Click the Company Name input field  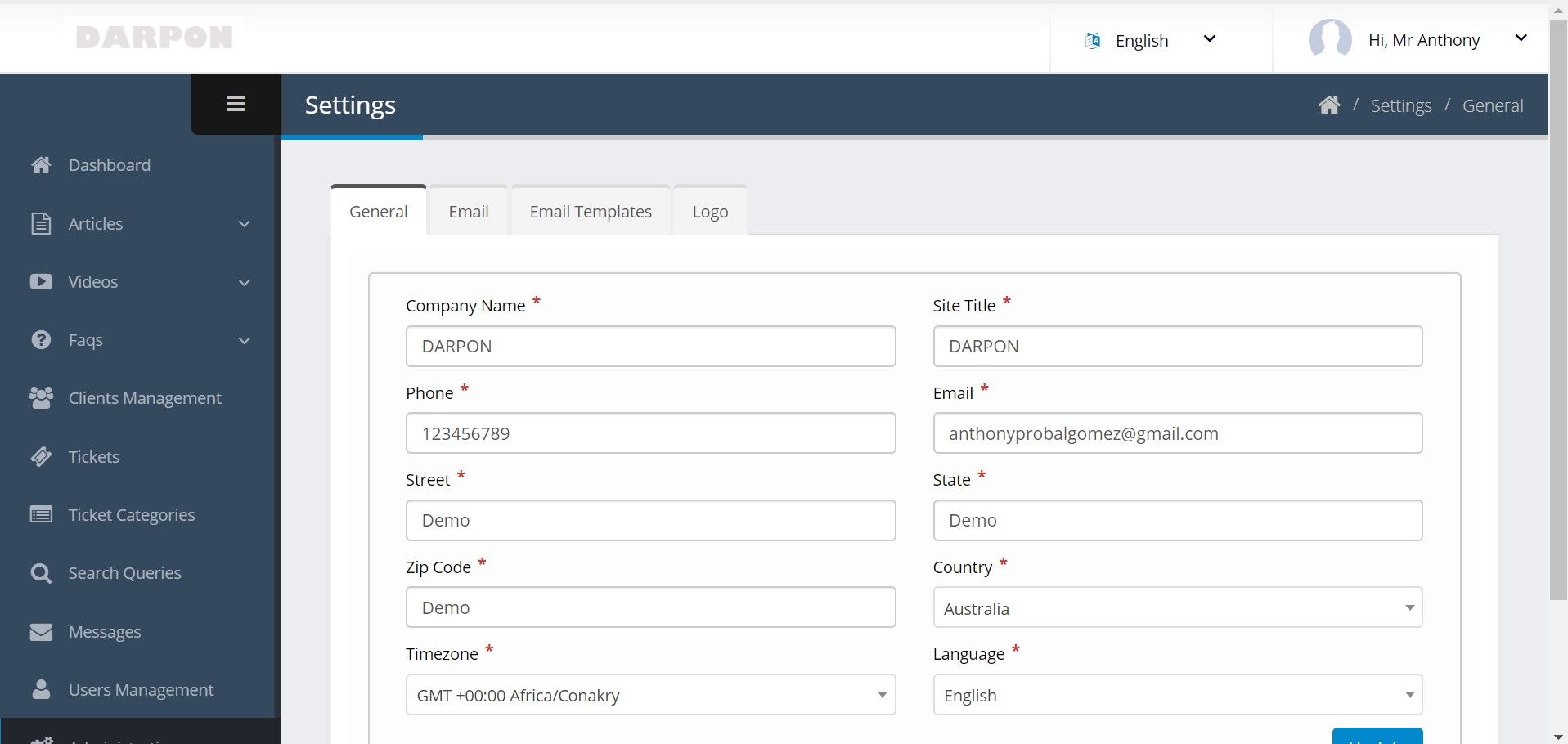pos(650,347)
